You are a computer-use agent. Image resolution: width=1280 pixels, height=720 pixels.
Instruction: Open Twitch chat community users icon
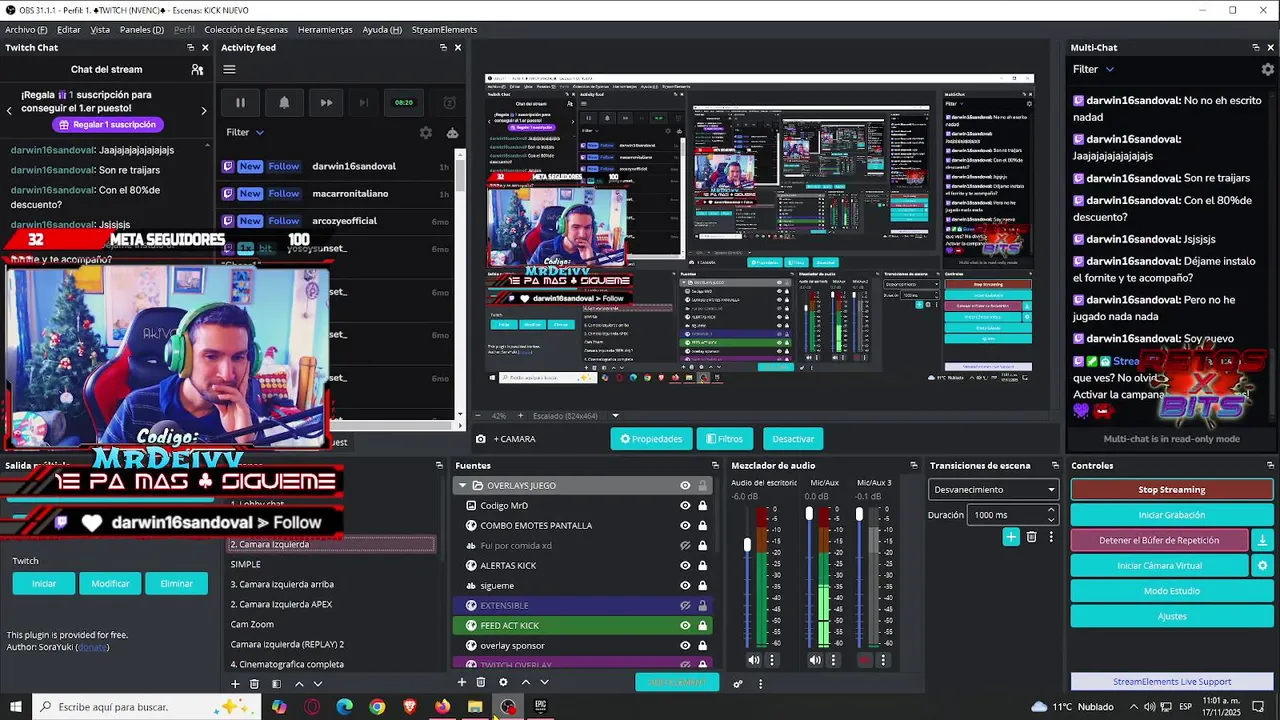tap(197, 69)
